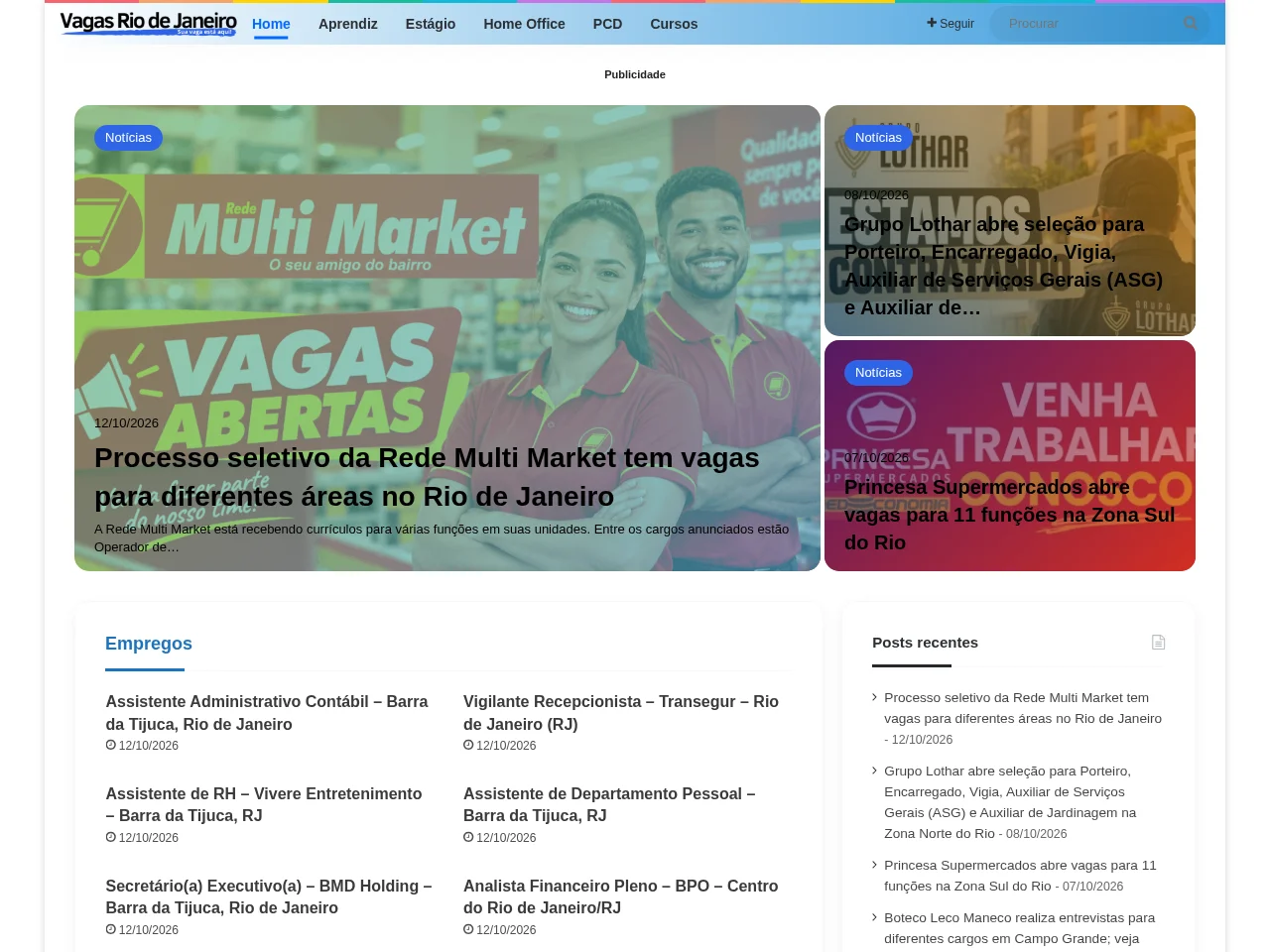
Task: Click Notícias badge on Princesa Supermercados card
Action: click(878, 373)
